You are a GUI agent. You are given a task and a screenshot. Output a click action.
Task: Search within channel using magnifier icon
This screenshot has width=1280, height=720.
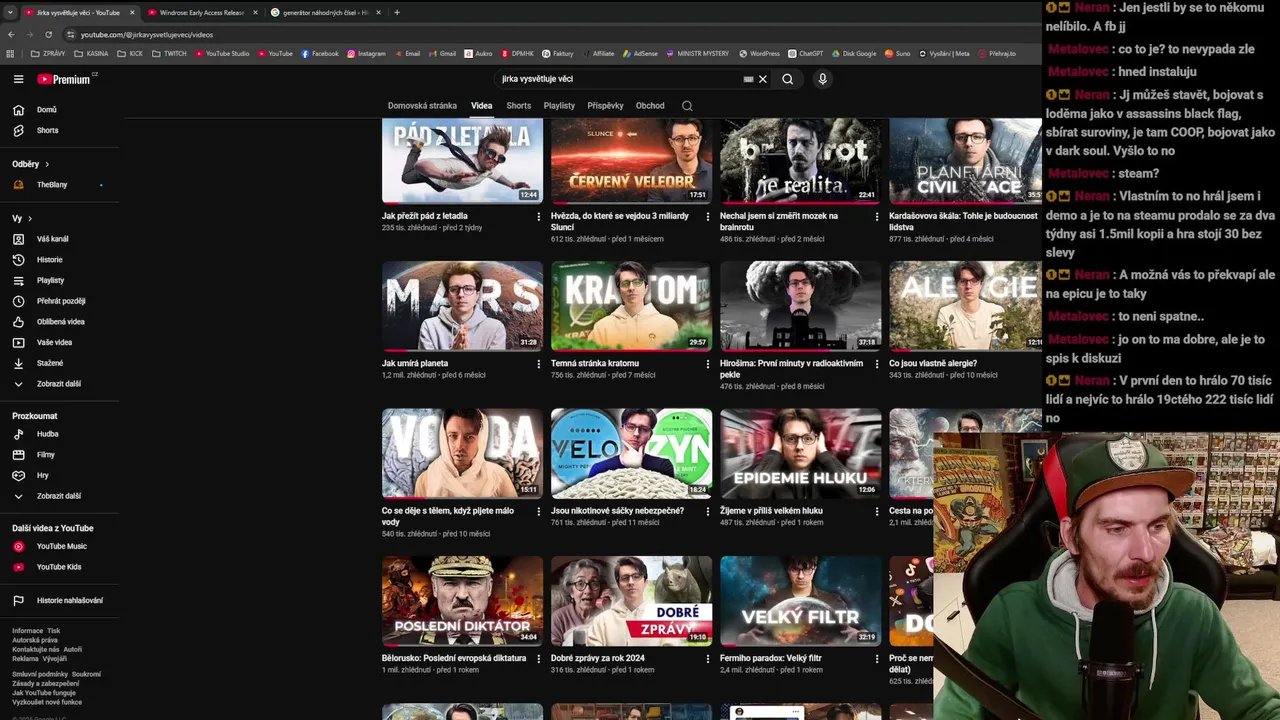point(687,105)
